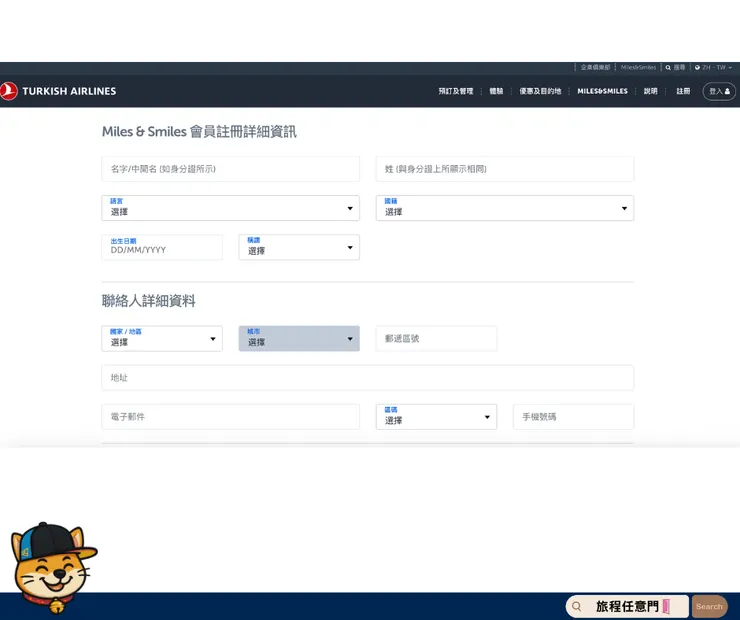Open the 區碼 dropdown
This screenshot has width=740, height=620.
pyautogui.click(x=436, y=417)
